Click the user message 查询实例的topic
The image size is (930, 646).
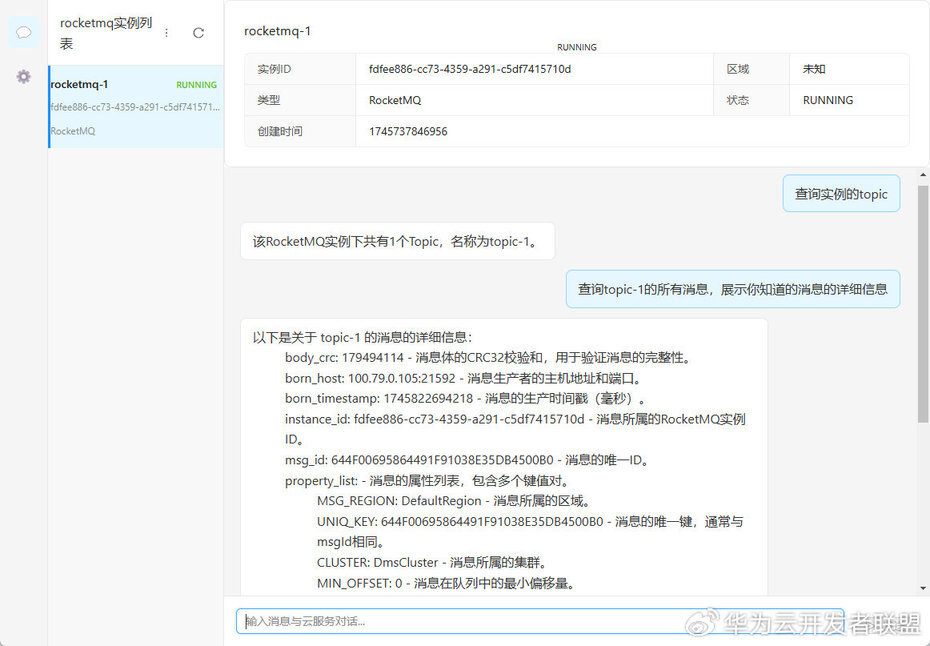pos(841,193)
